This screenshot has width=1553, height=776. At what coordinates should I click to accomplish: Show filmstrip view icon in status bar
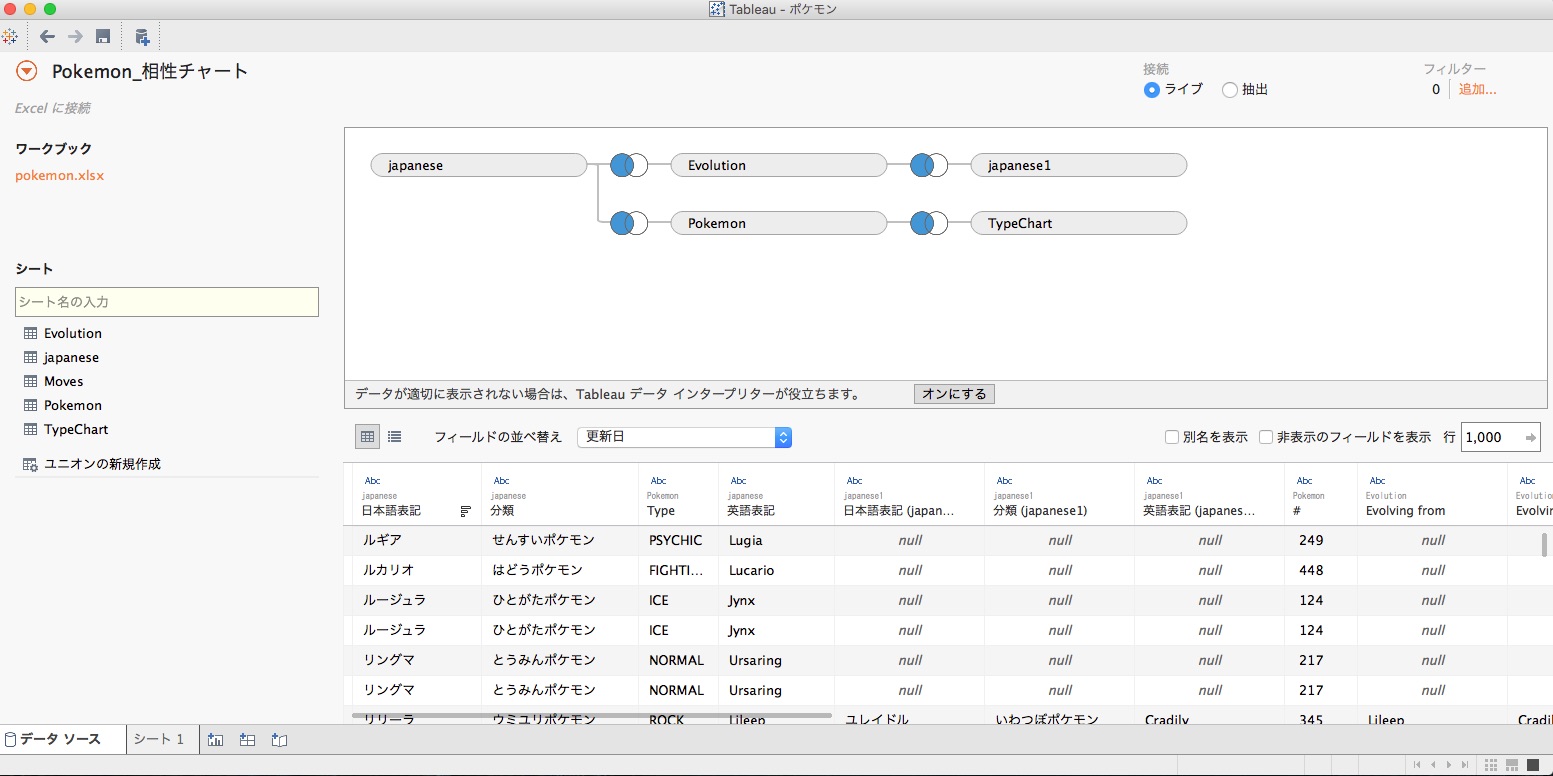tap(1512, 765)
